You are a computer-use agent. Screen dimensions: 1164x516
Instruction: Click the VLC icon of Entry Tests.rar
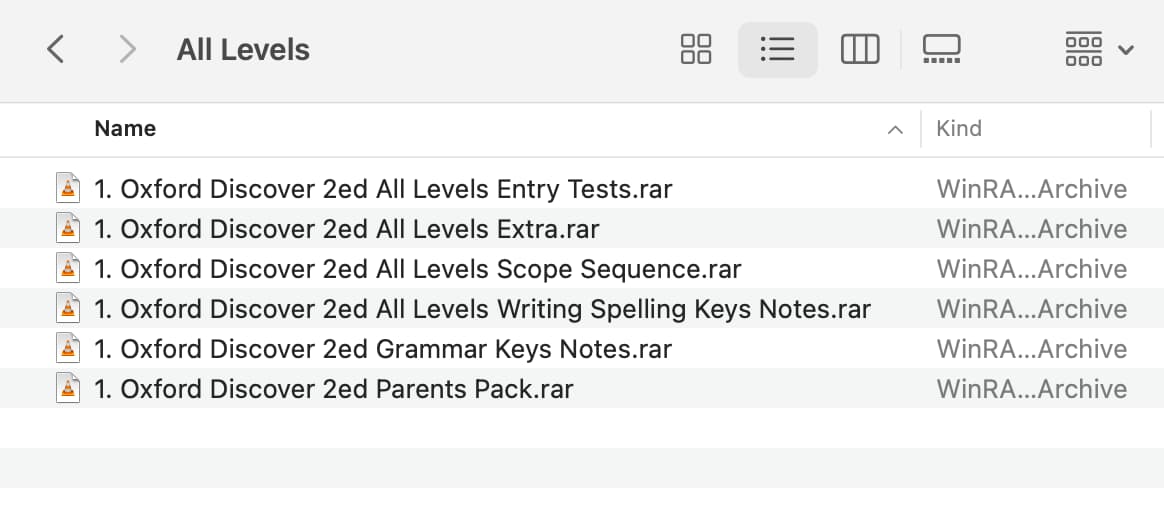[x=68, y=189]
